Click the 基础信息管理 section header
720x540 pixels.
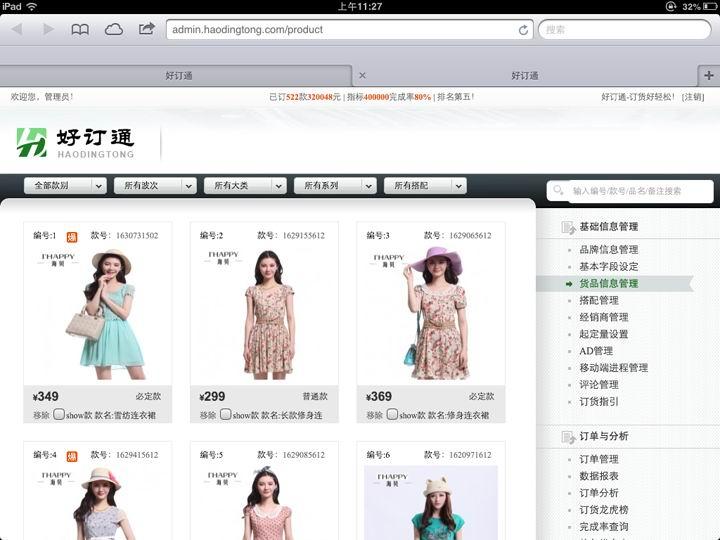point(608,227)
